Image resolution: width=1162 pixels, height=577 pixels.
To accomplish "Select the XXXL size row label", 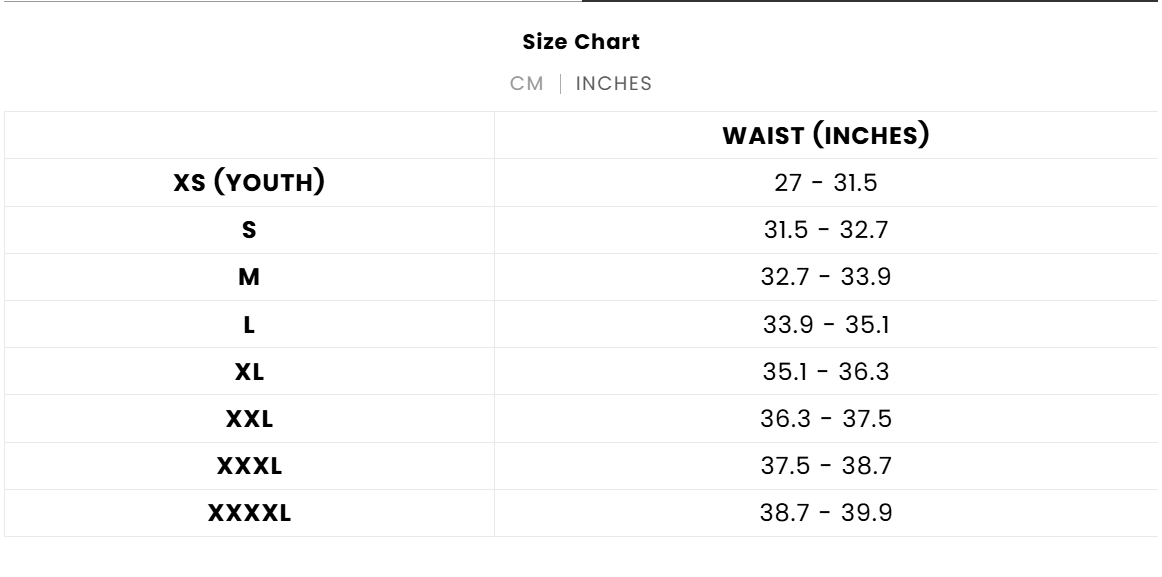I will point(249,466).
